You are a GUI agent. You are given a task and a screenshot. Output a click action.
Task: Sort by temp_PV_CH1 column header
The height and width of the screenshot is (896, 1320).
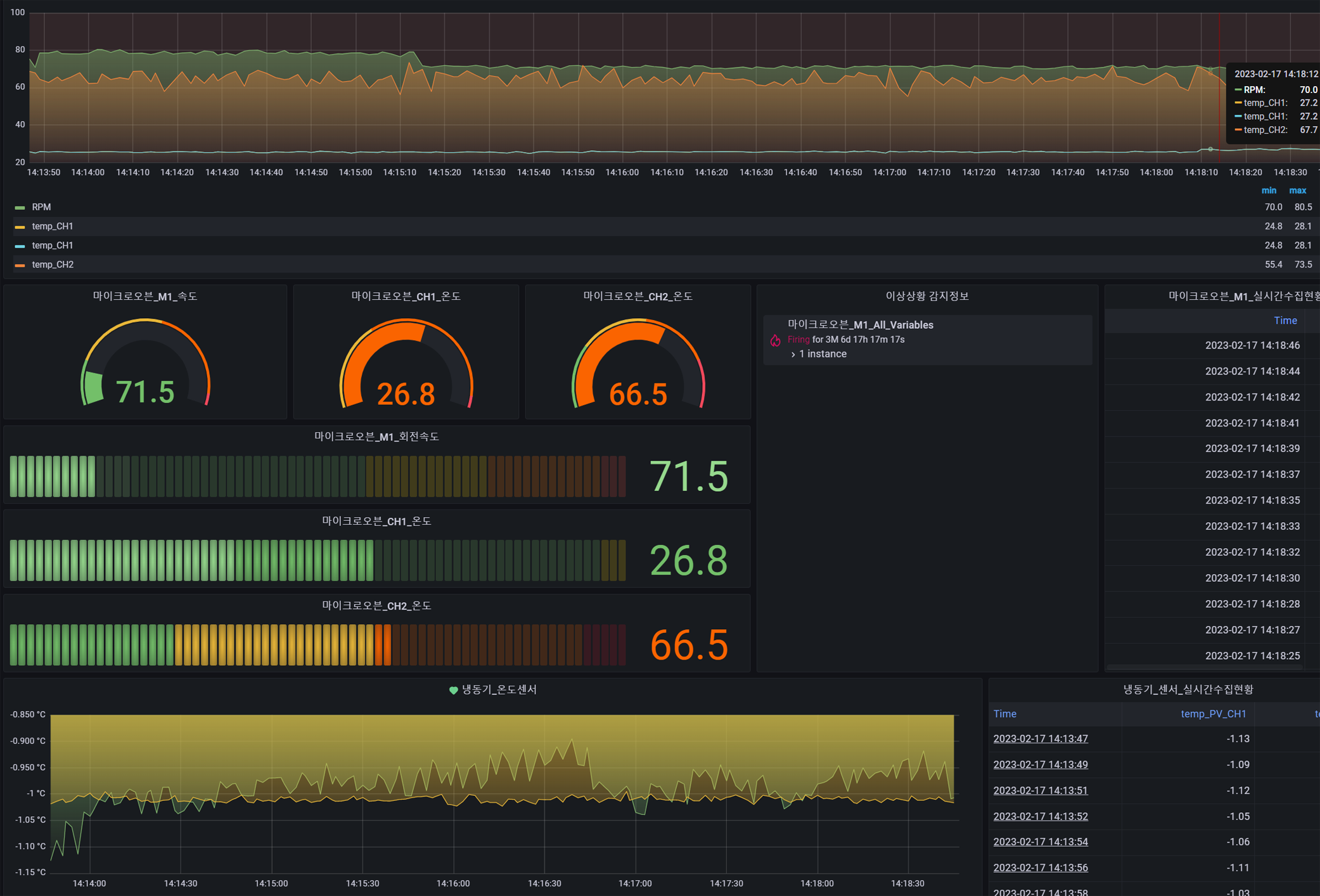coord(1213,714)
